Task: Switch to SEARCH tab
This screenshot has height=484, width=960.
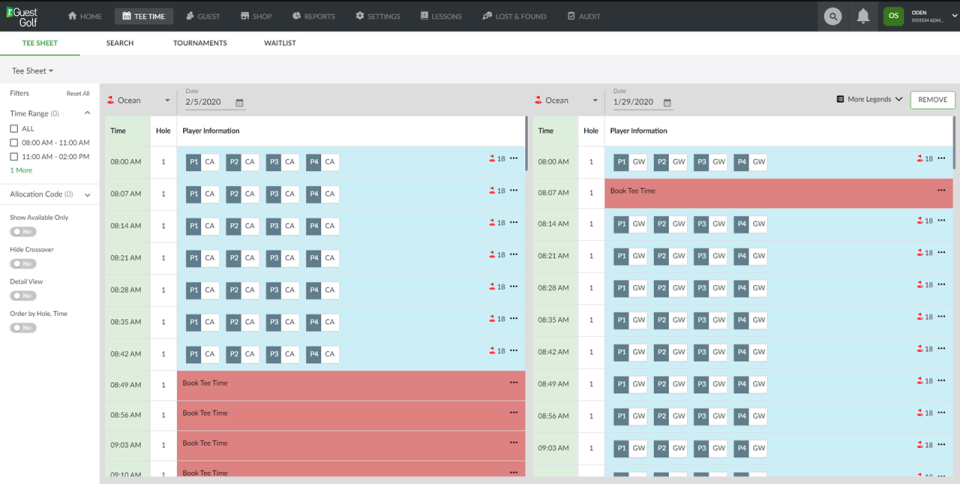Action: point(120,43)
